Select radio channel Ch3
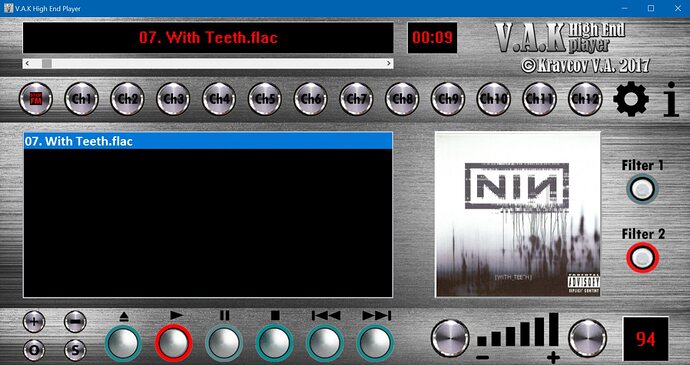The width and height of the screenshot is (690, 365). 173,99
